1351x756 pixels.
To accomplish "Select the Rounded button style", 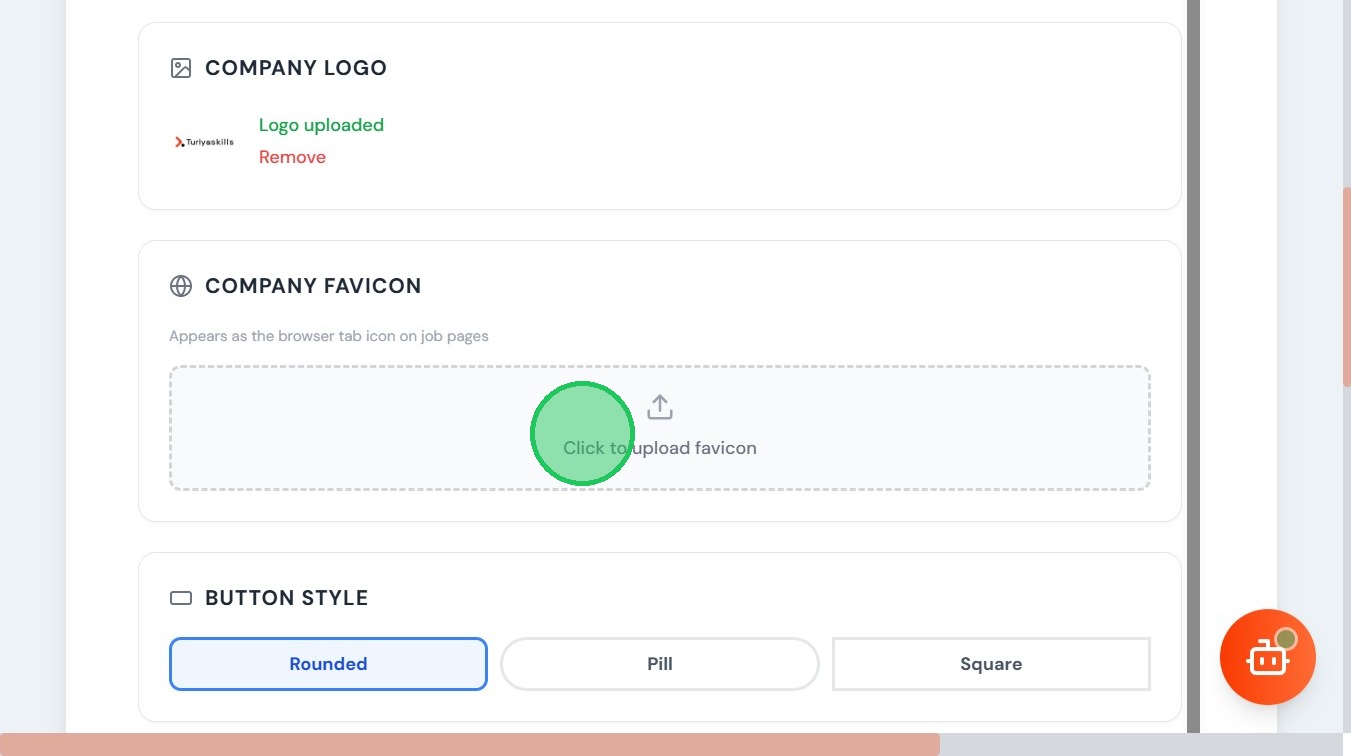I will tap(328, 664).
